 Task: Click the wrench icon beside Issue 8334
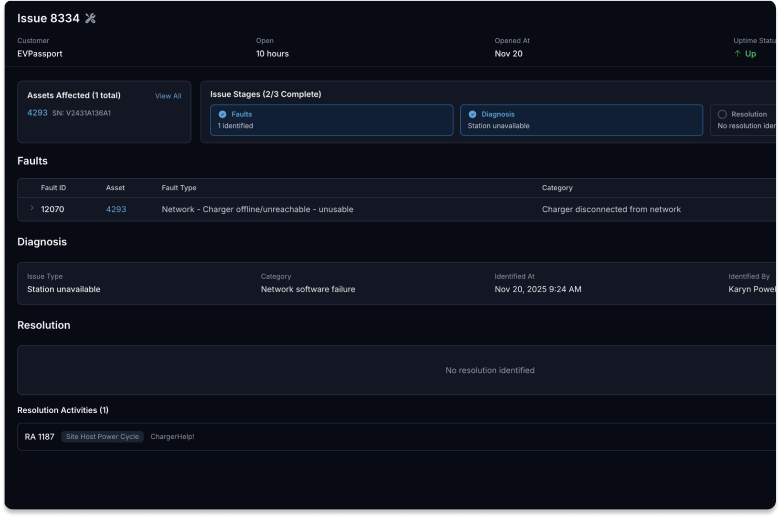(x=91, y=18)
